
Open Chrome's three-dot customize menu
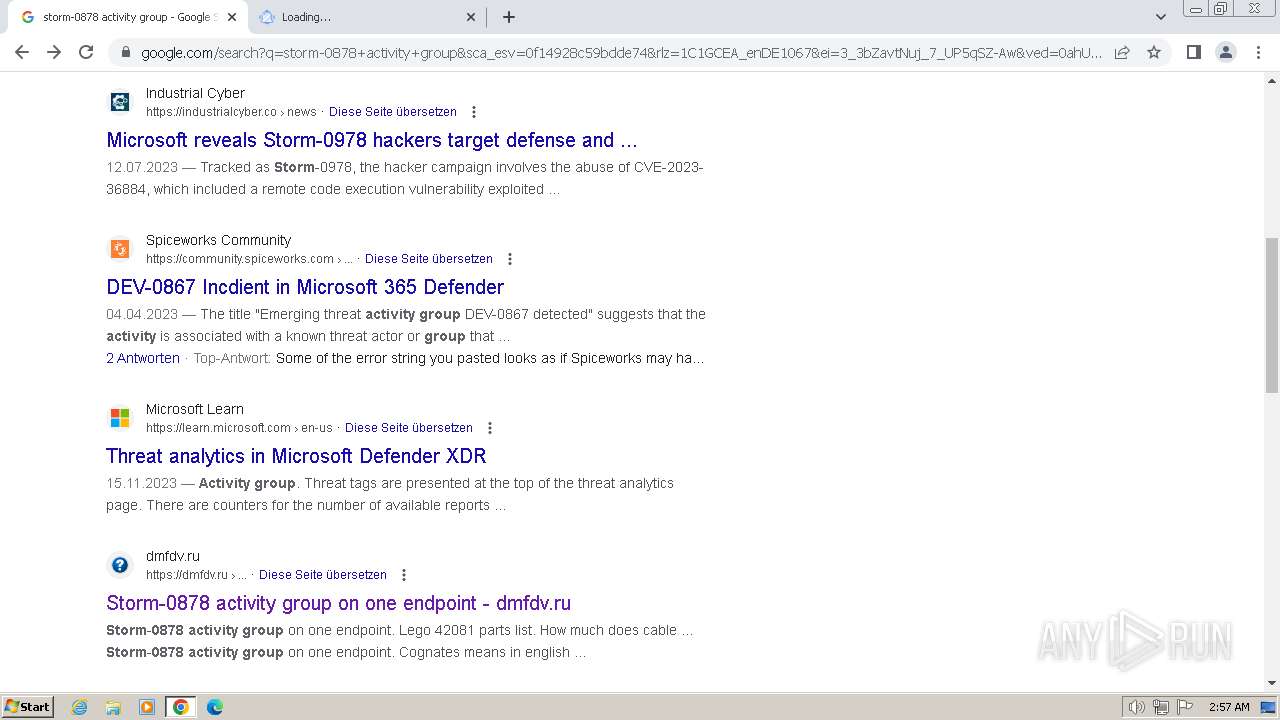coord(1258,52)
